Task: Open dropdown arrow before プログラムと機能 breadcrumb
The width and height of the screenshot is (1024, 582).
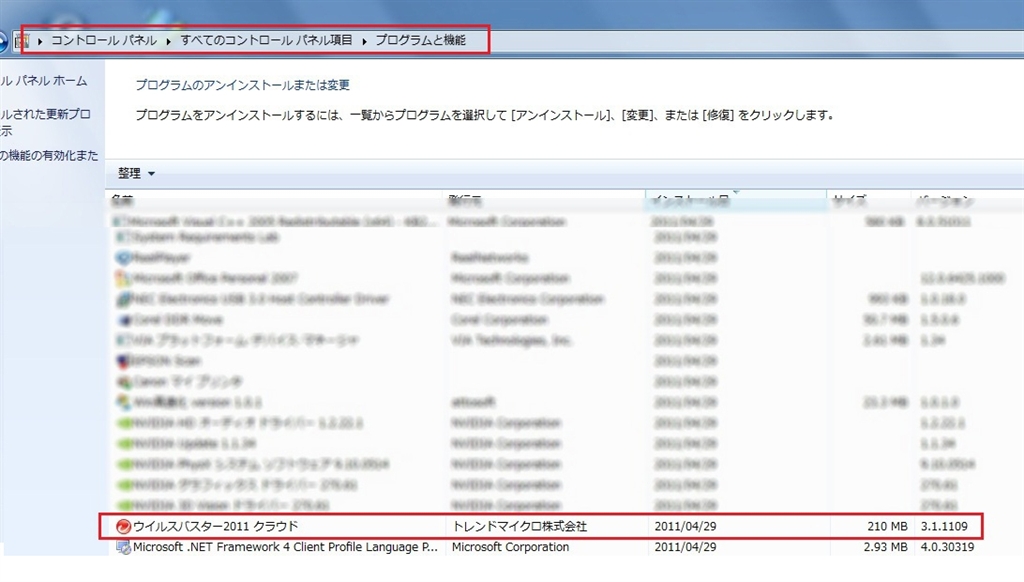Action: [364, 41]
